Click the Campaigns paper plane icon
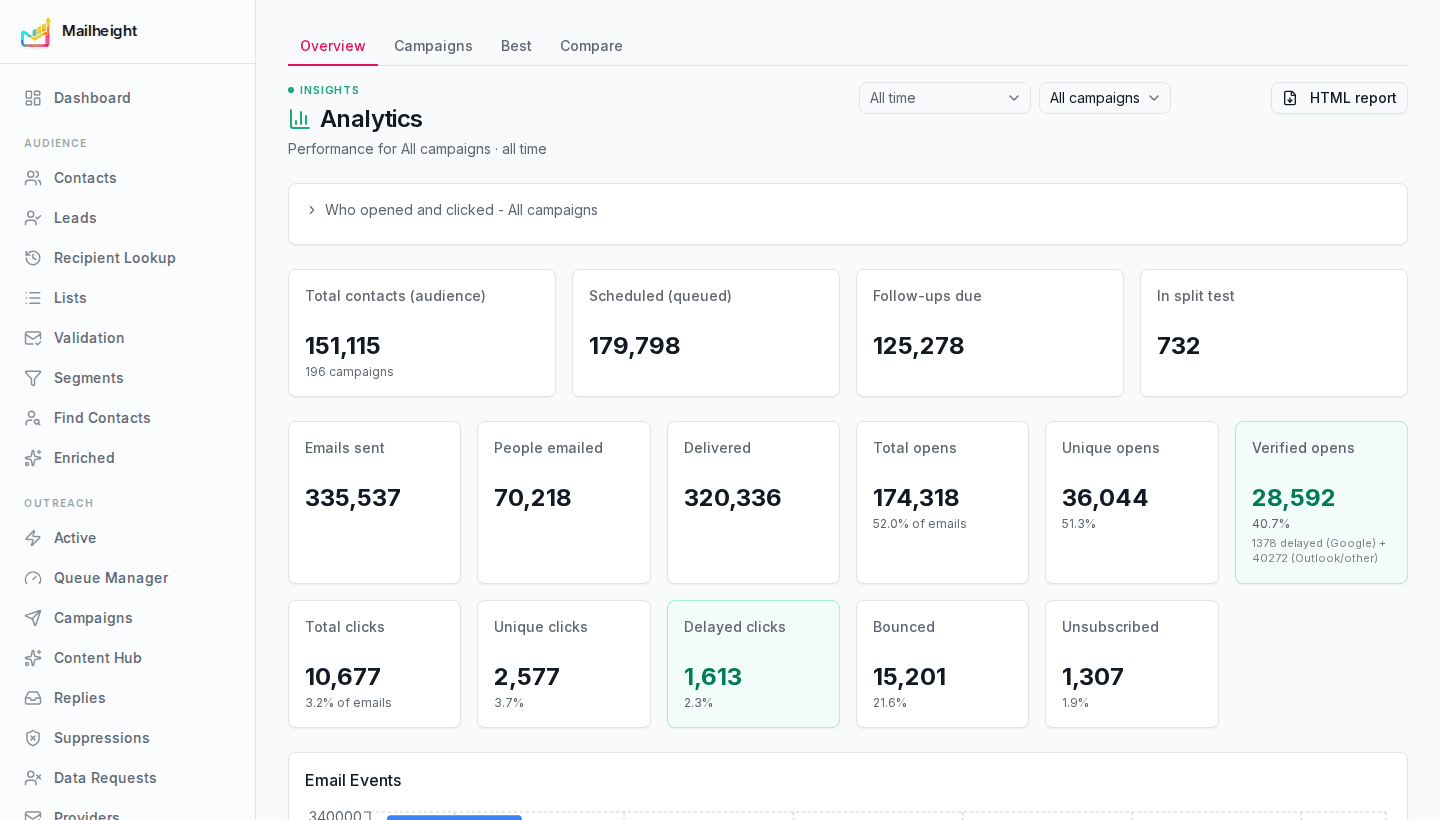Screen dimensions: 1440x820 33,618
